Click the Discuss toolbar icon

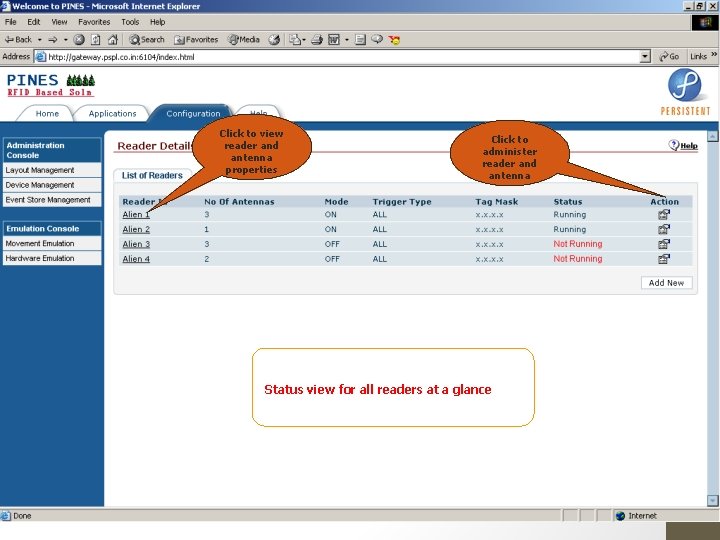[x=377, y=40]
